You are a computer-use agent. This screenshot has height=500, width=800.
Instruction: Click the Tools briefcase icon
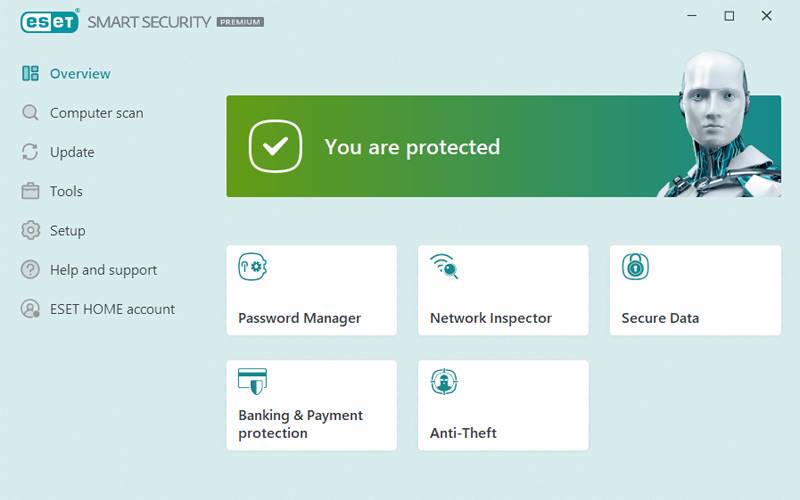(x=30, y=191)
